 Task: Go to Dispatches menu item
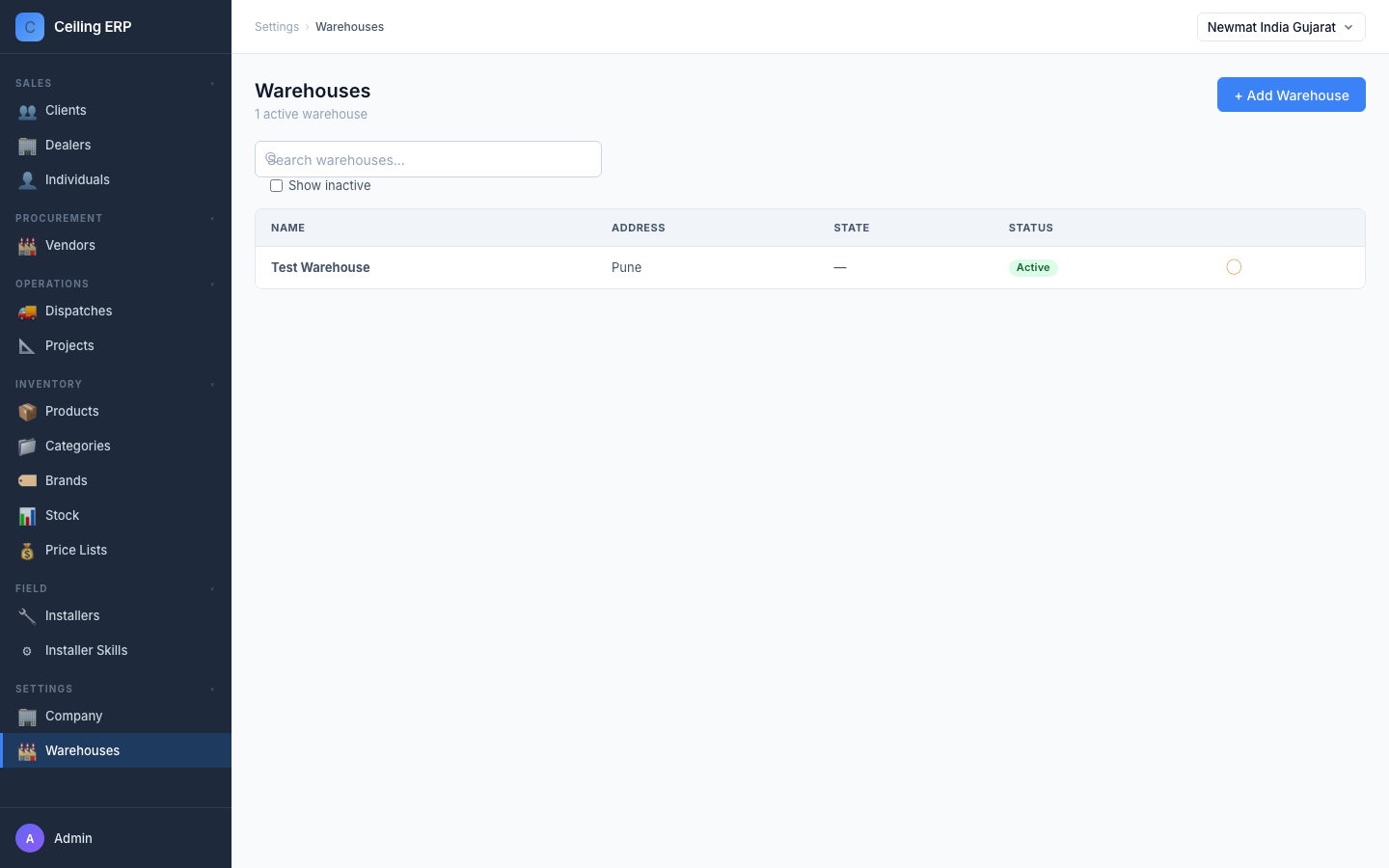[116, 311]
